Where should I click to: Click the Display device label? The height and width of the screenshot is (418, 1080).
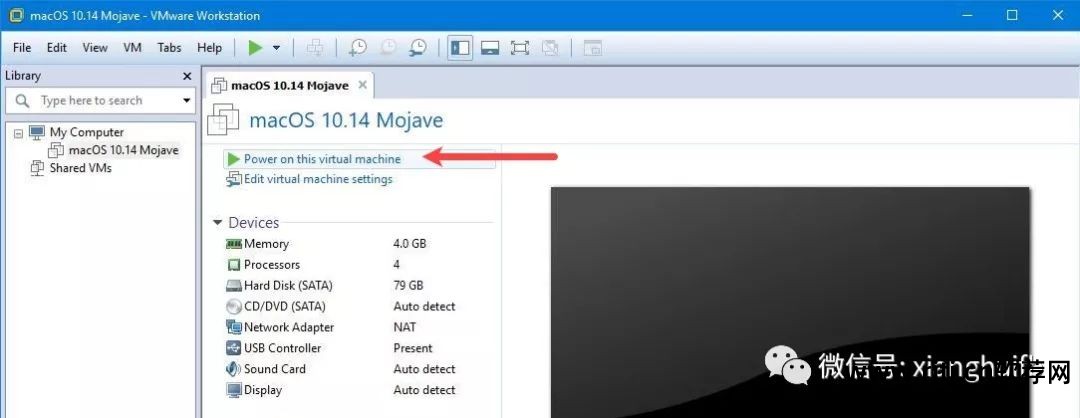point(263,390)
